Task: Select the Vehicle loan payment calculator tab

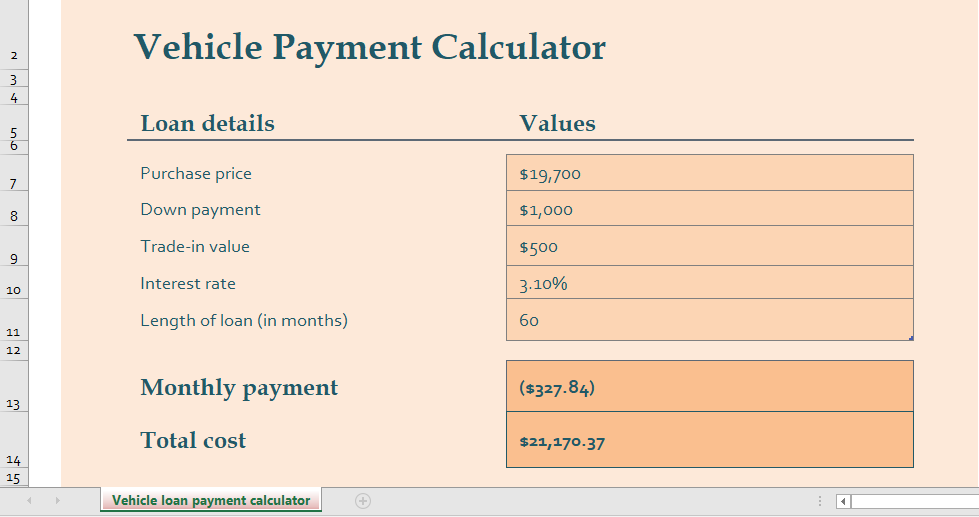Action: coord(210,500)
